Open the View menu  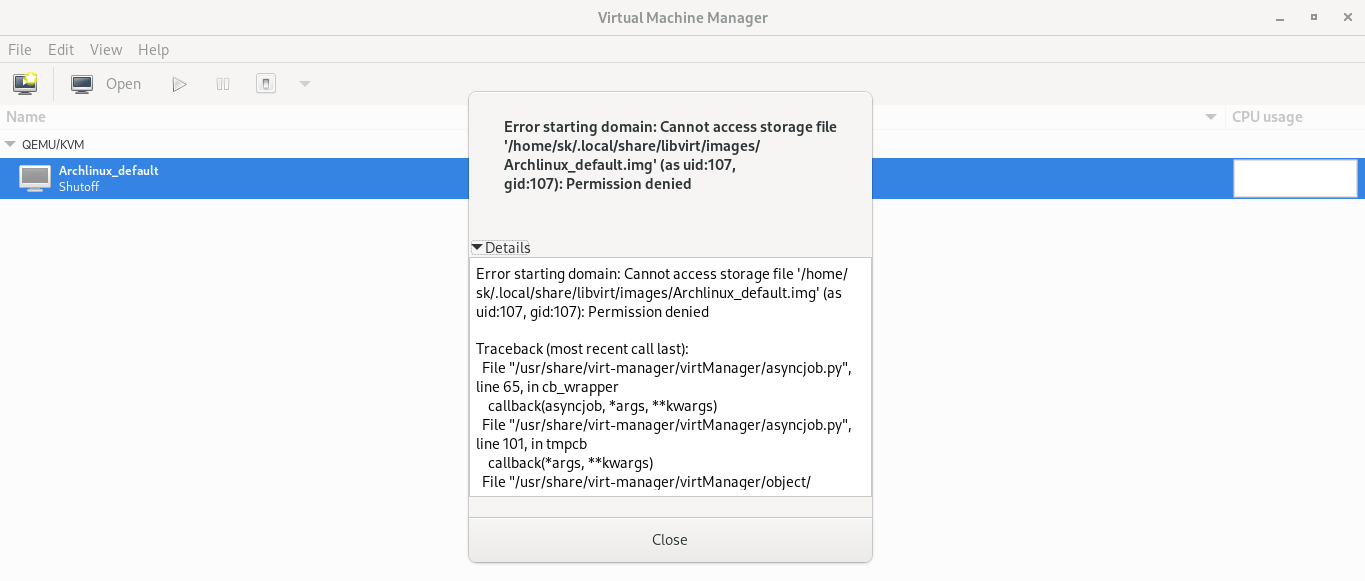coord(106,49)
